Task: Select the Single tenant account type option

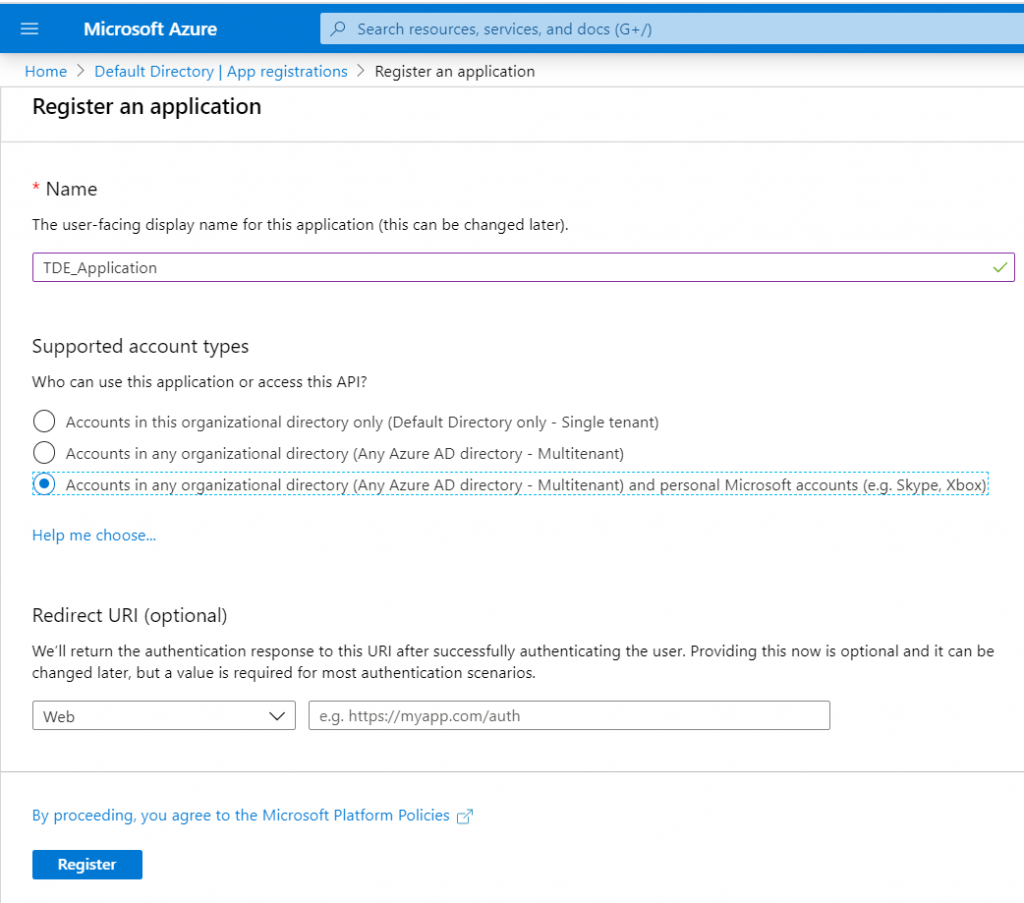Action: 43,421
